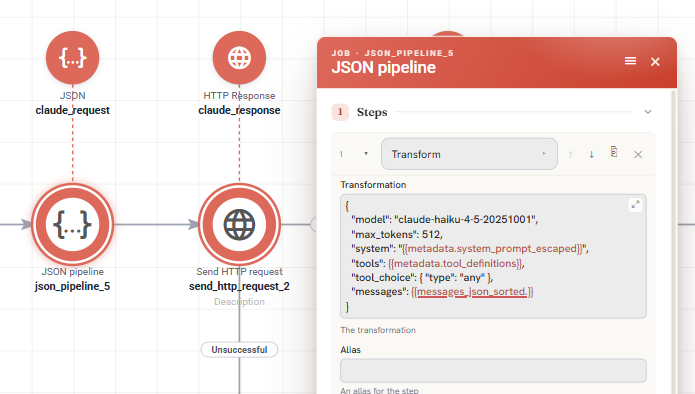This screenshot has height=394, width=695.
Task: Click the claude_request label text
Action: [73, 110]
